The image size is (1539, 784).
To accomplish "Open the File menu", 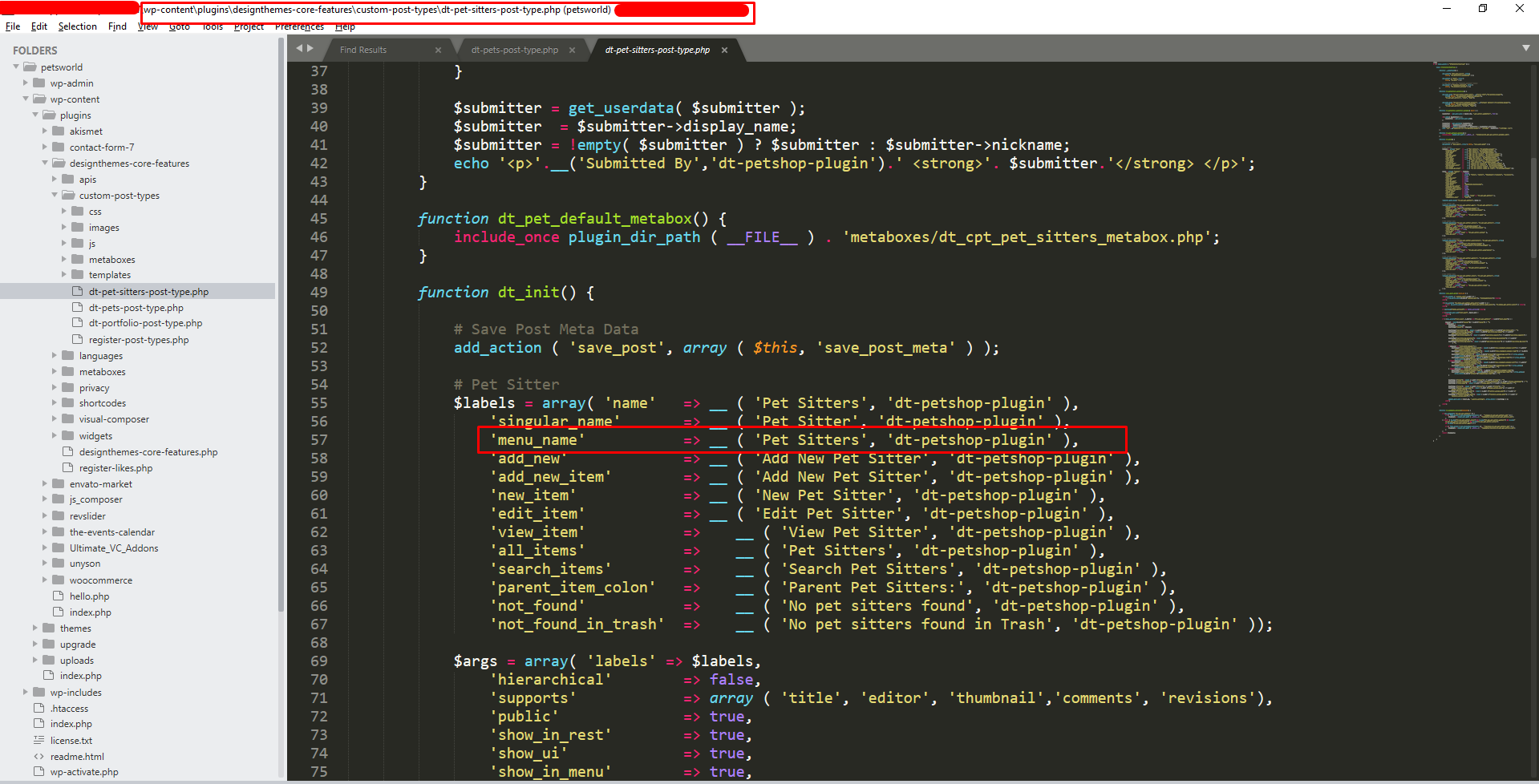I will pos(13,26).
